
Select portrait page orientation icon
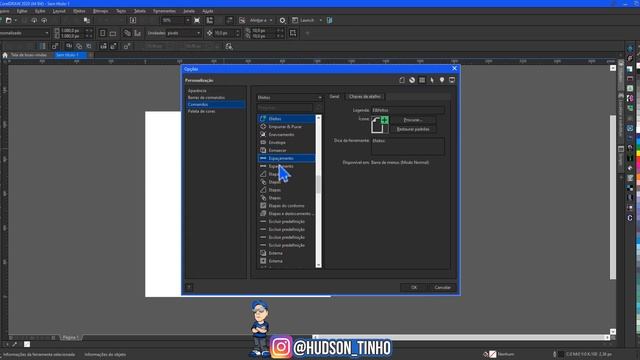(x=102, y=33)
